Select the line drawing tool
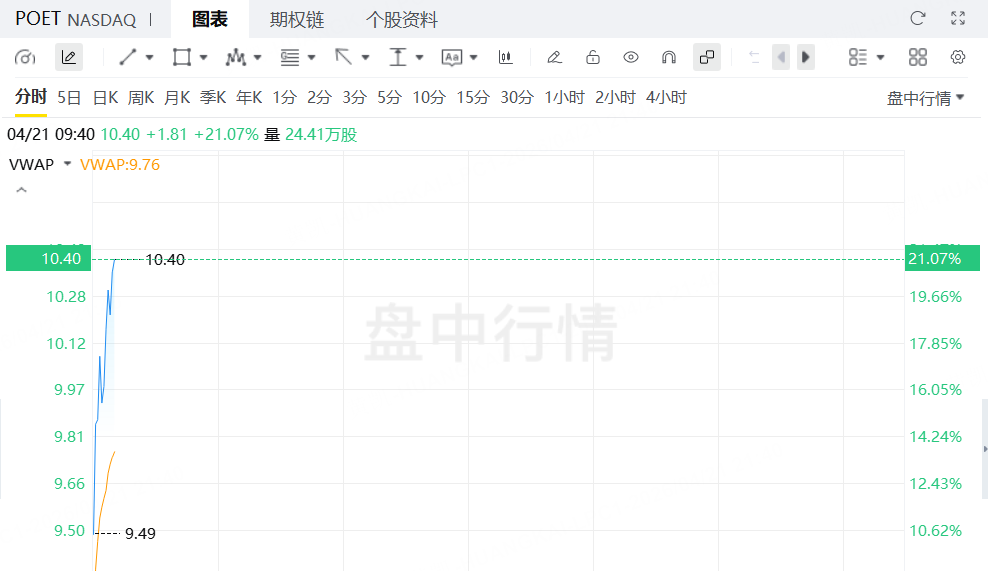Screen dimensions: 988x571 127,57
